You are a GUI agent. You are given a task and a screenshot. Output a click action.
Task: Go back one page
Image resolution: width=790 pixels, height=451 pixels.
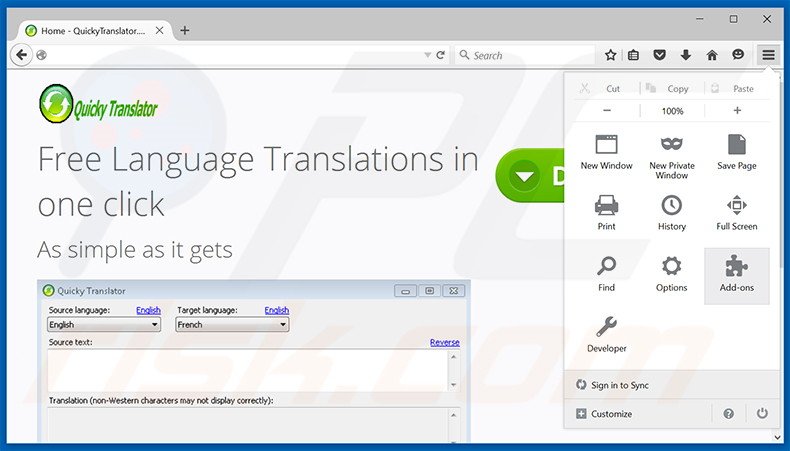pos(21,54)
